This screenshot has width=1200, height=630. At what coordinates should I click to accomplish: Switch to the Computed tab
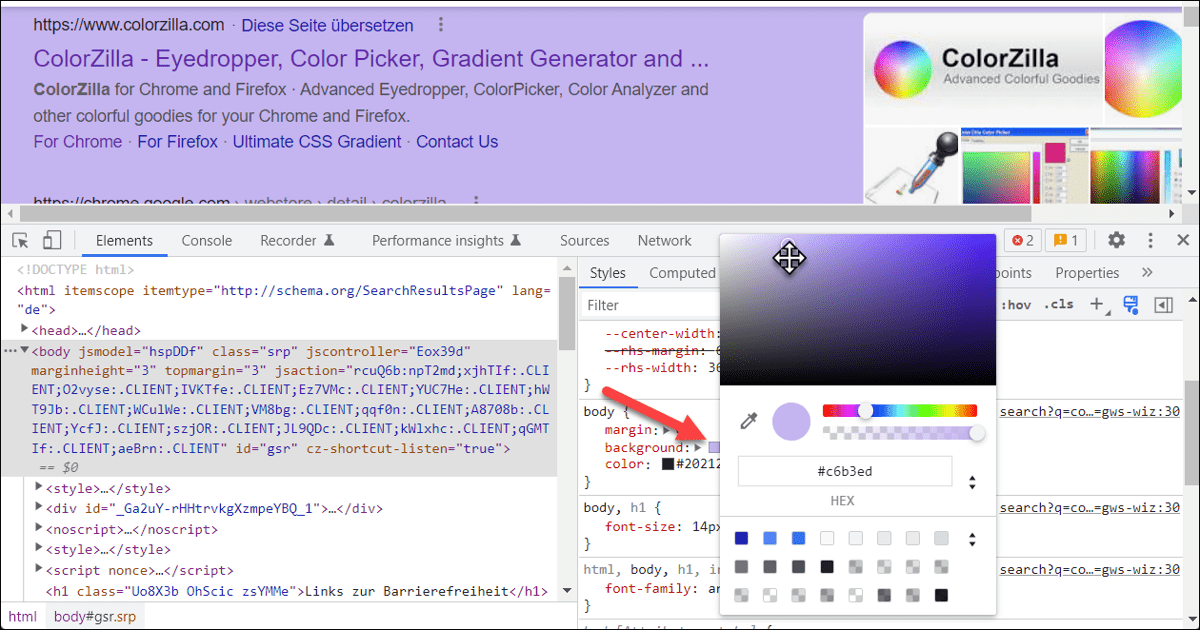682,272
